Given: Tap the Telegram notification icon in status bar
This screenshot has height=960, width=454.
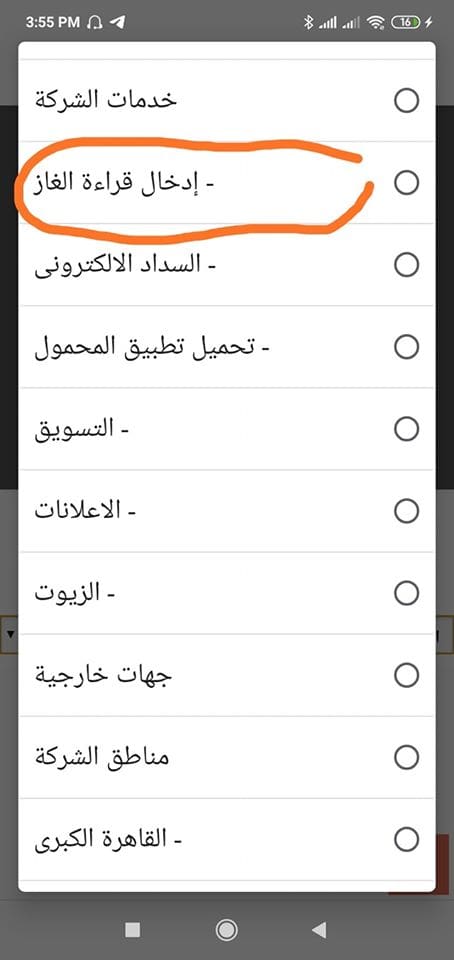Looking at the screenshot, I should coord(117,23).
